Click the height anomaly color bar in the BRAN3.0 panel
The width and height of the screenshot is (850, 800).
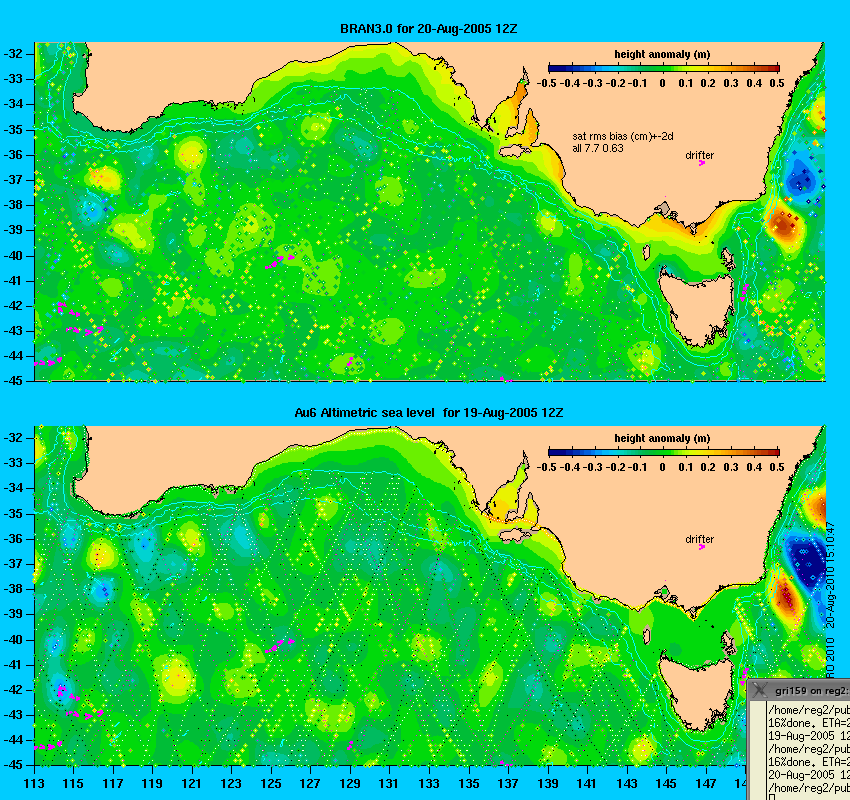point(664,68)
